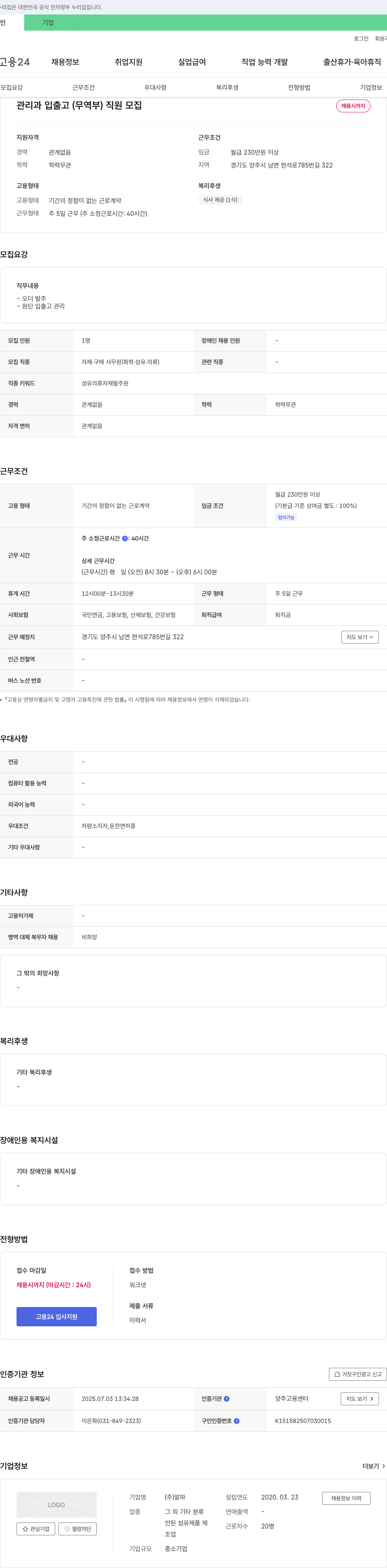Jump to 우대사항 section tab
Image resolution: width=387 pixels, height=1568 pixels.
156,88
